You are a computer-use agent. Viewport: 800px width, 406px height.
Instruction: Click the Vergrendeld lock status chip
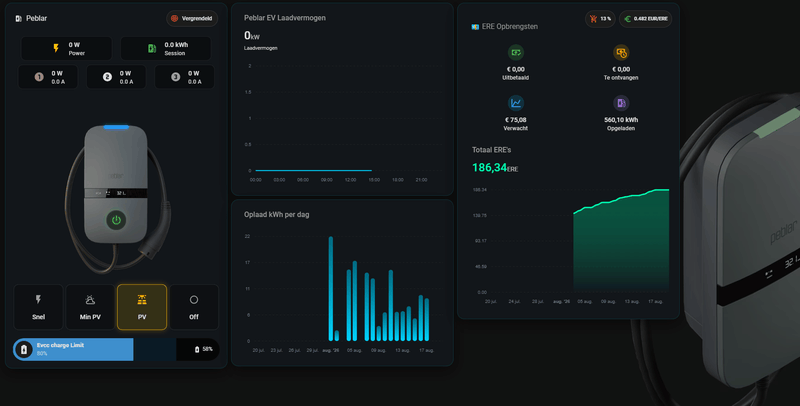coord(192,18)
